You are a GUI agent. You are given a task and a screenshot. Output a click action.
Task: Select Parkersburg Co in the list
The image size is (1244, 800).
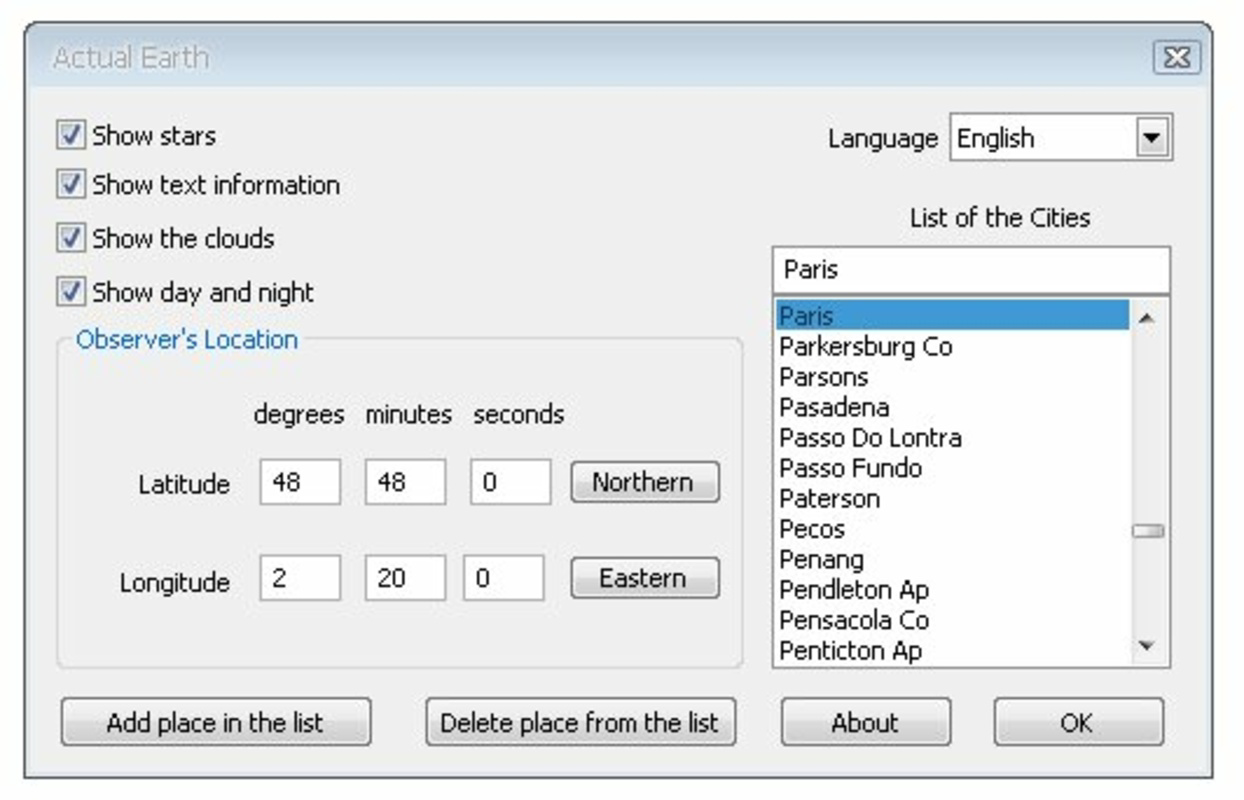[x=952, y=347]
